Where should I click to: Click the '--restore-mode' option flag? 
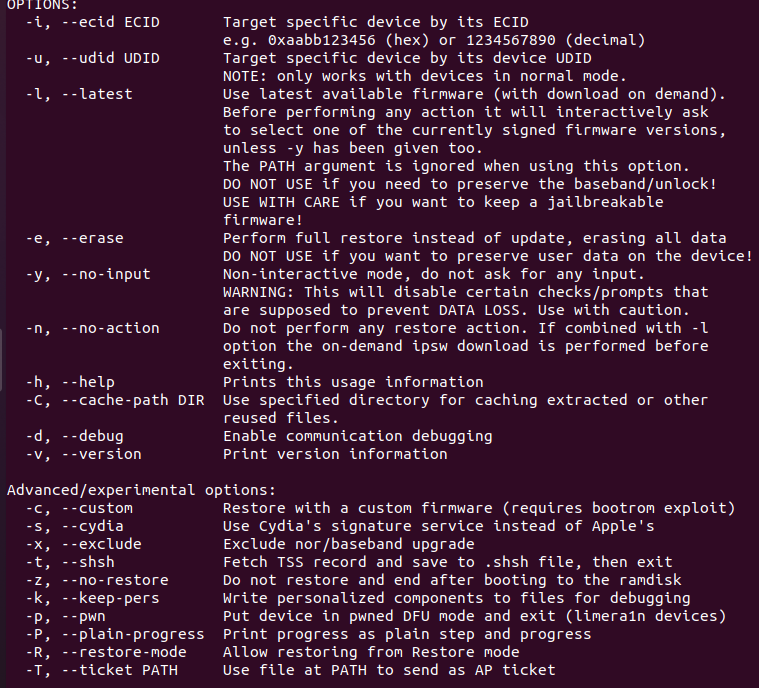tap(124, 652)
